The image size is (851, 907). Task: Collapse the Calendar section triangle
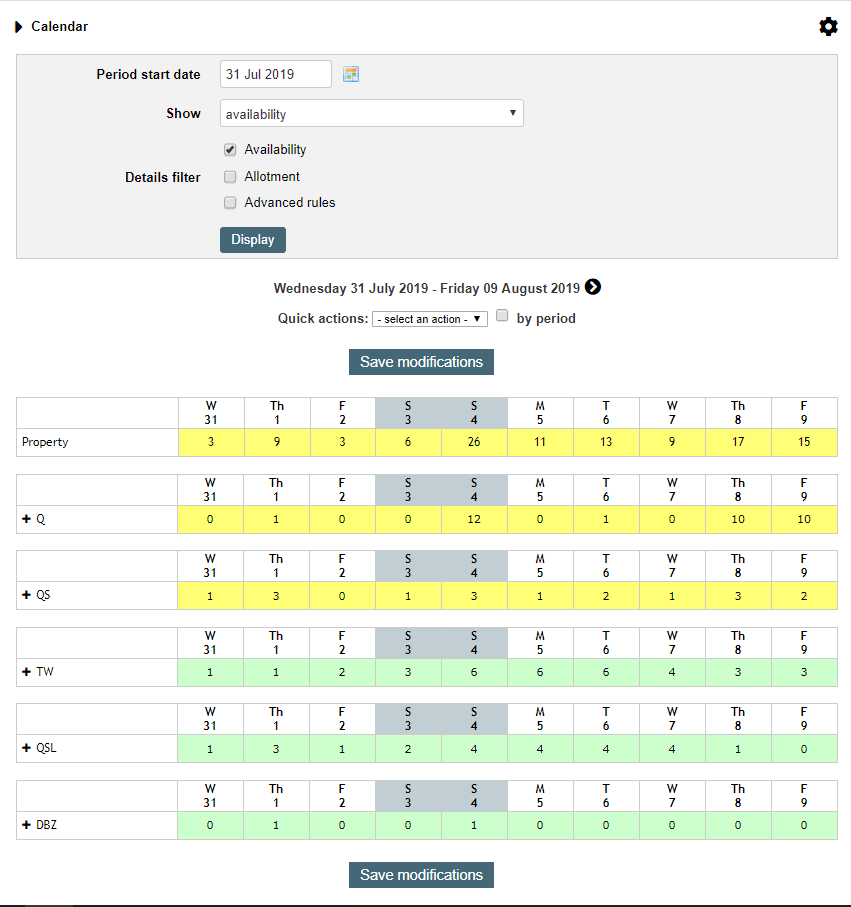19,27
